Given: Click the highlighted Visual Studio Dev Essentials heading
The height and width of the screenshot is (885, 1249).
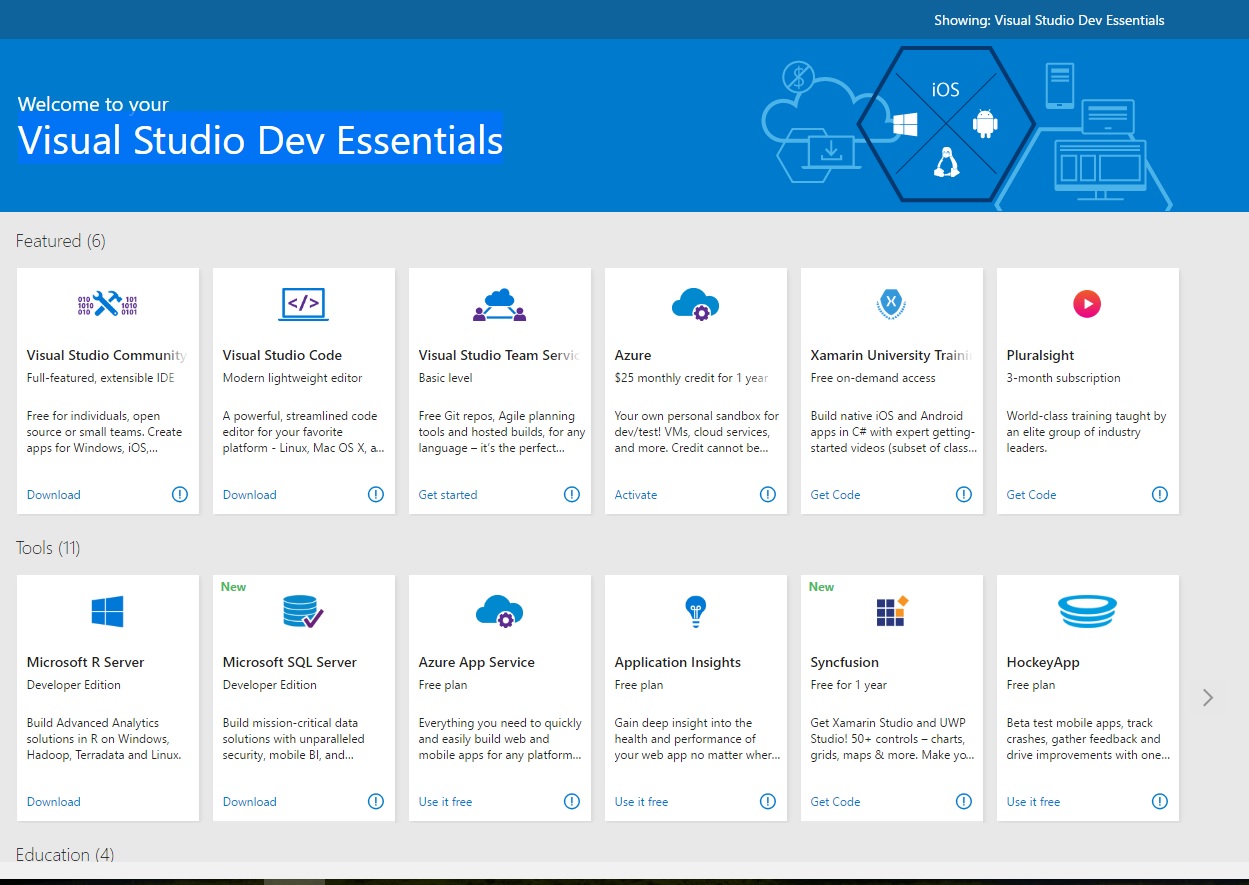Looking at the screenshot, I should click(x=260, y=140).
